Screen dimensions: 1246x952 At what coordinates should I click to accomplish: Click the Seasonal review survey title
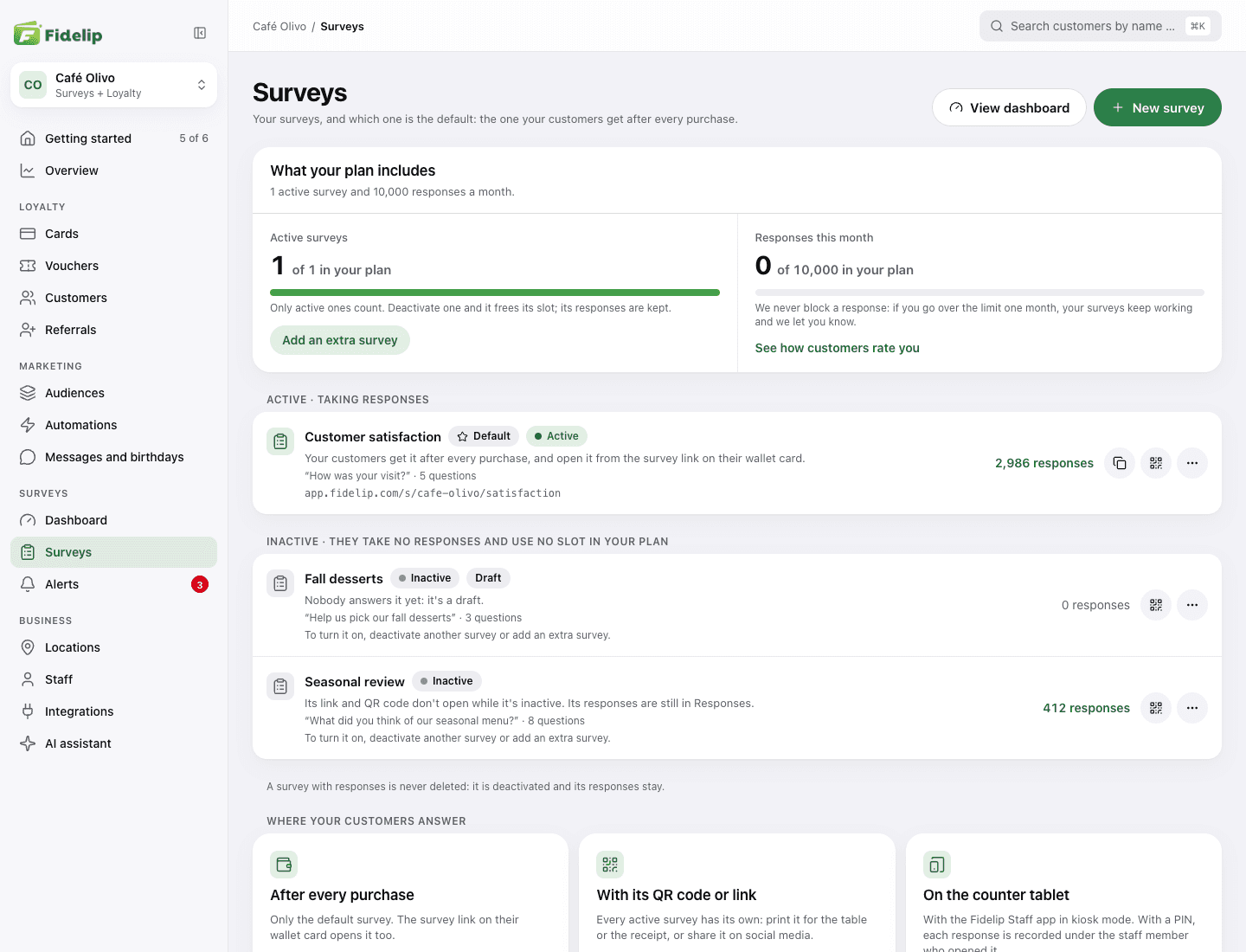pos(355,682)
